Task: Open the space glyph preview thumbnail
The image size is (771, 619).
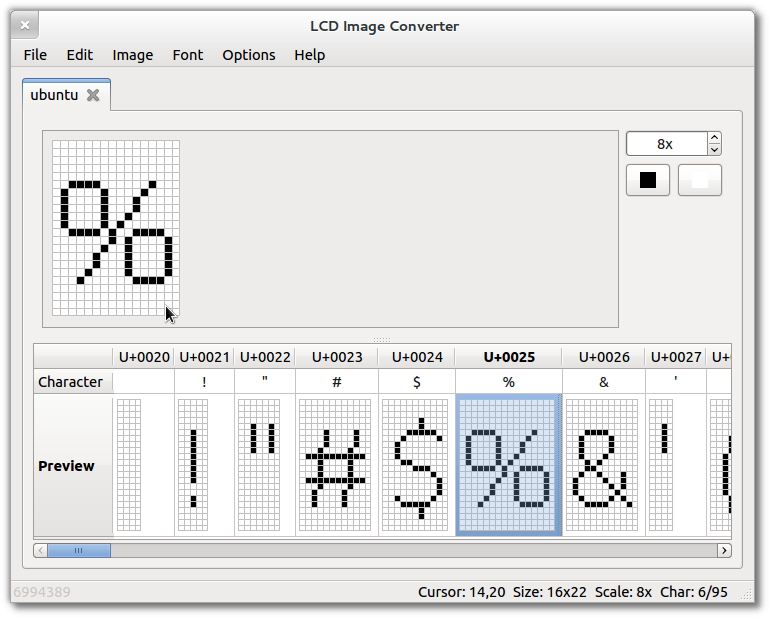Action: (129, 465)
